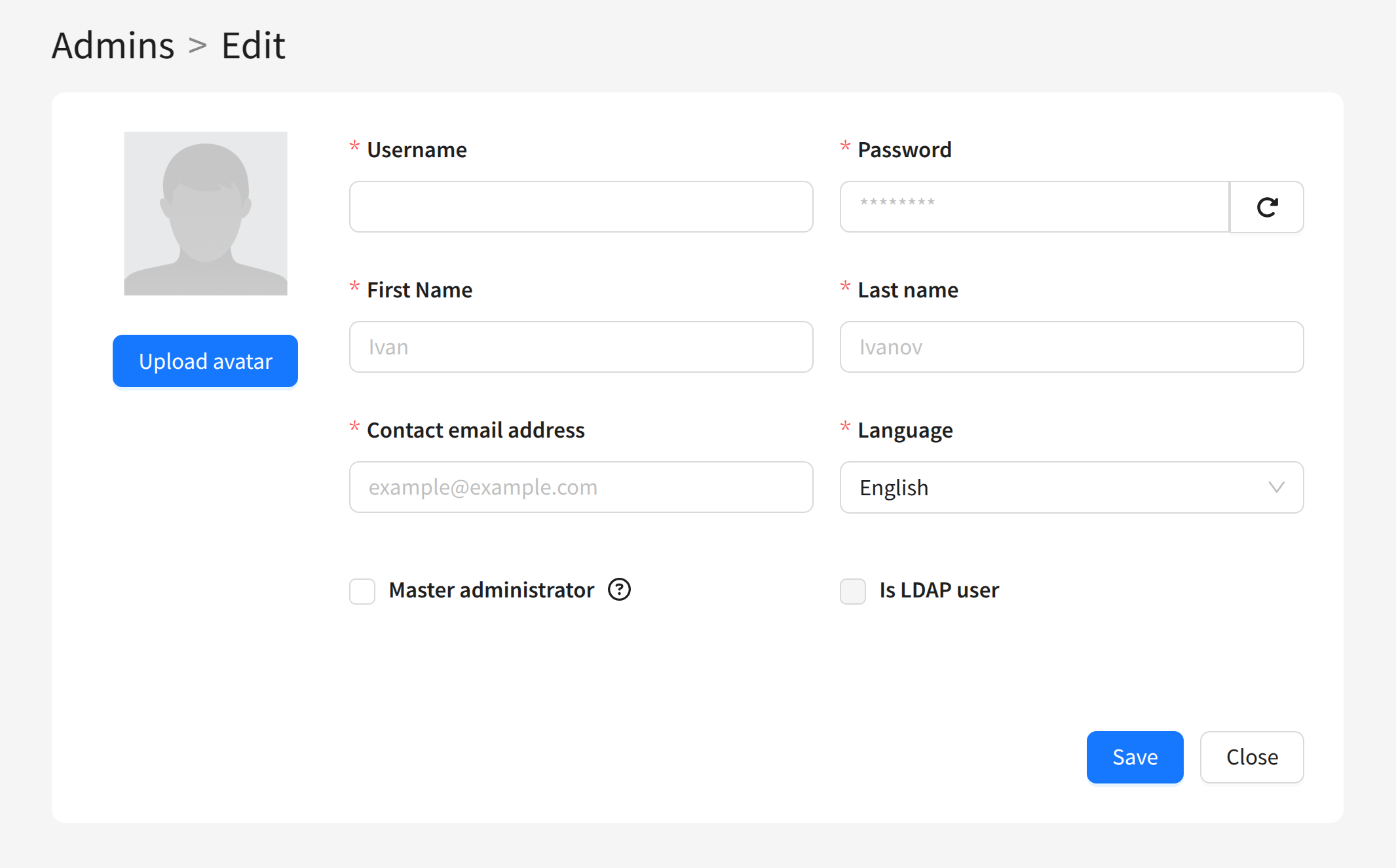Image resolution: width=1396 pixels, height=868 pixels.
Task: Click the Master administrator help icon
Action: [x=619, y=590]
